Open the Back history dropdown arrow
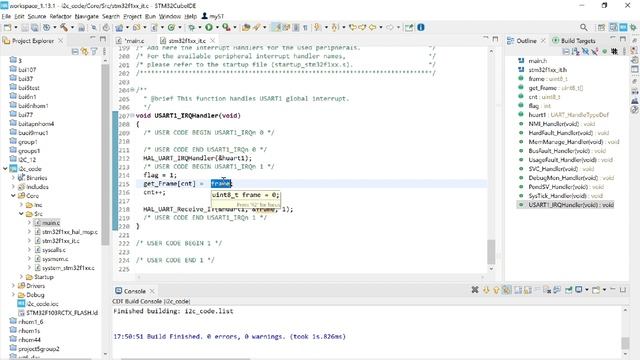640x360 pixels. click(381, 27)
